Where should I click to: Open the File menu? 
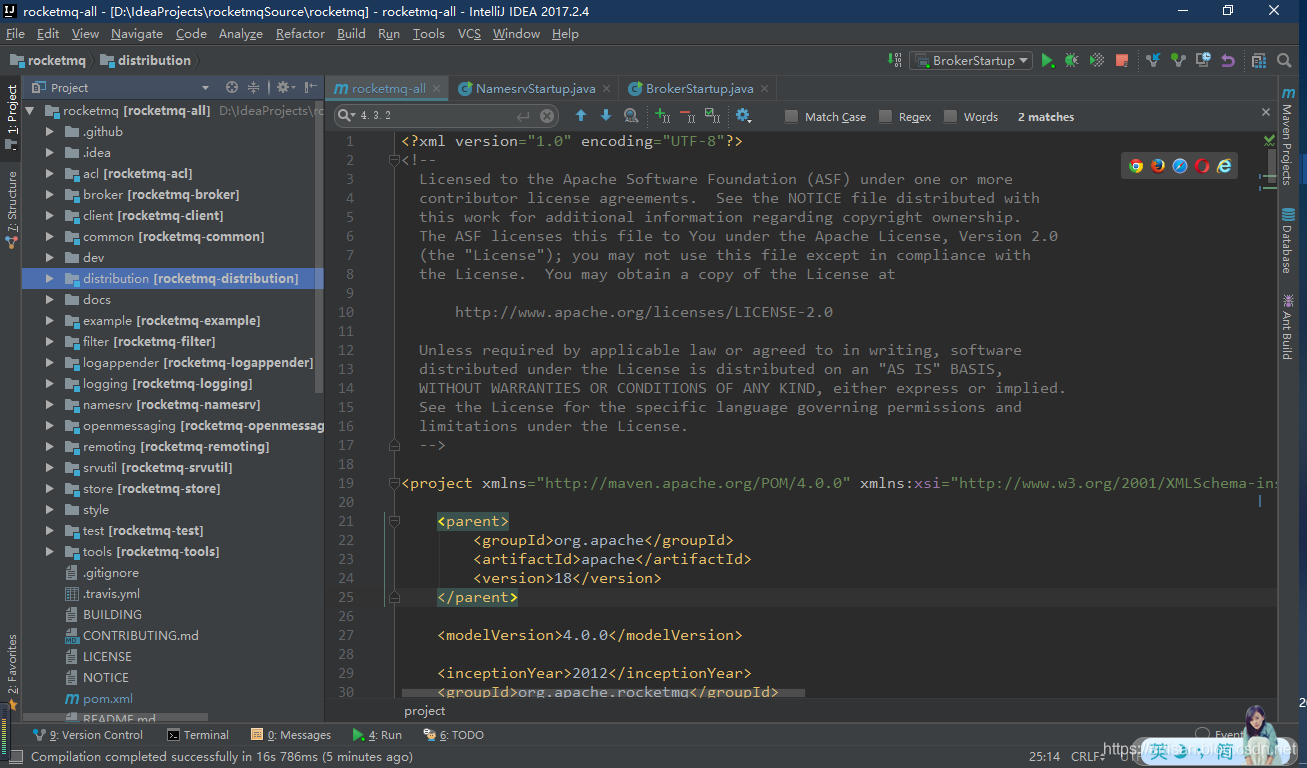tap(15, 33)
